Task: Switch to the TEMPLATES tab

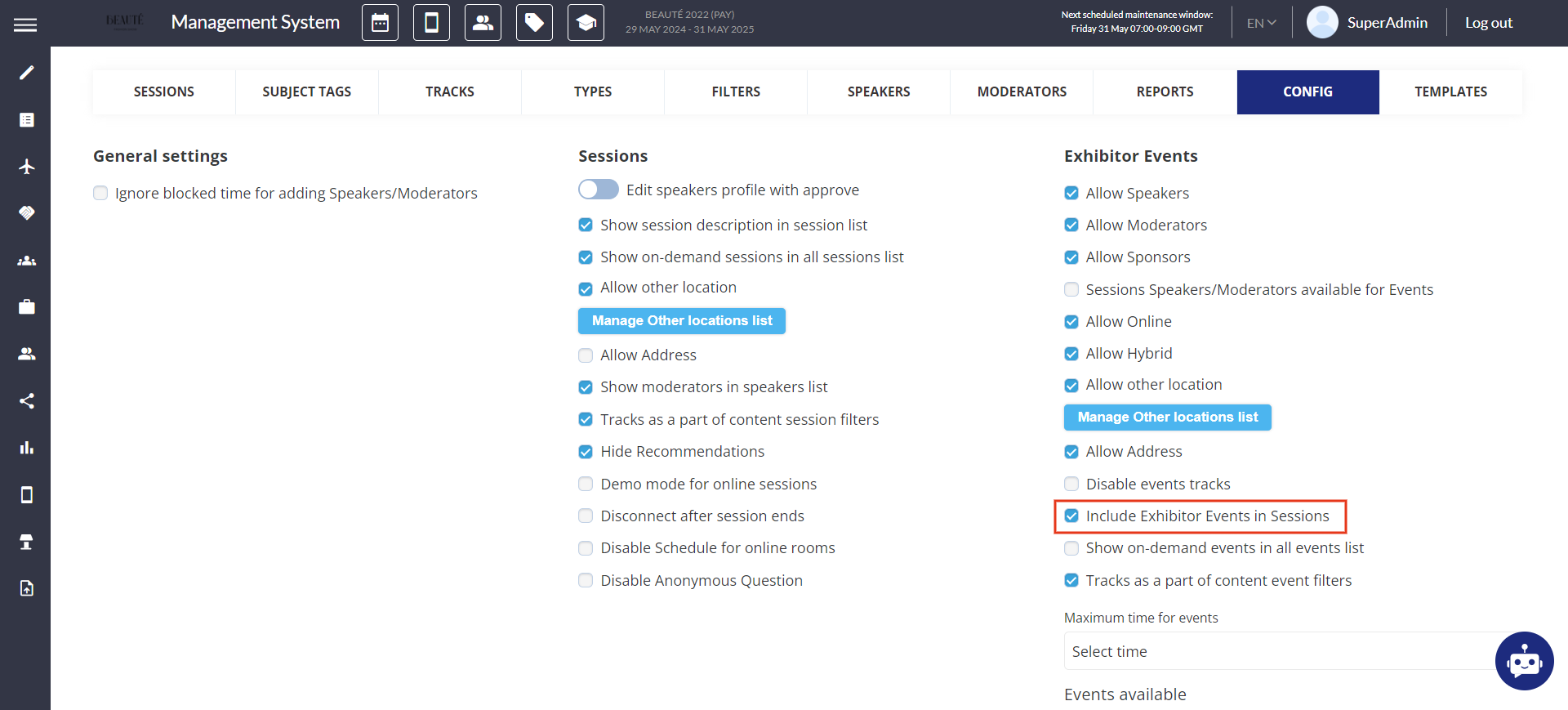Action: (x=1450, y=92)
